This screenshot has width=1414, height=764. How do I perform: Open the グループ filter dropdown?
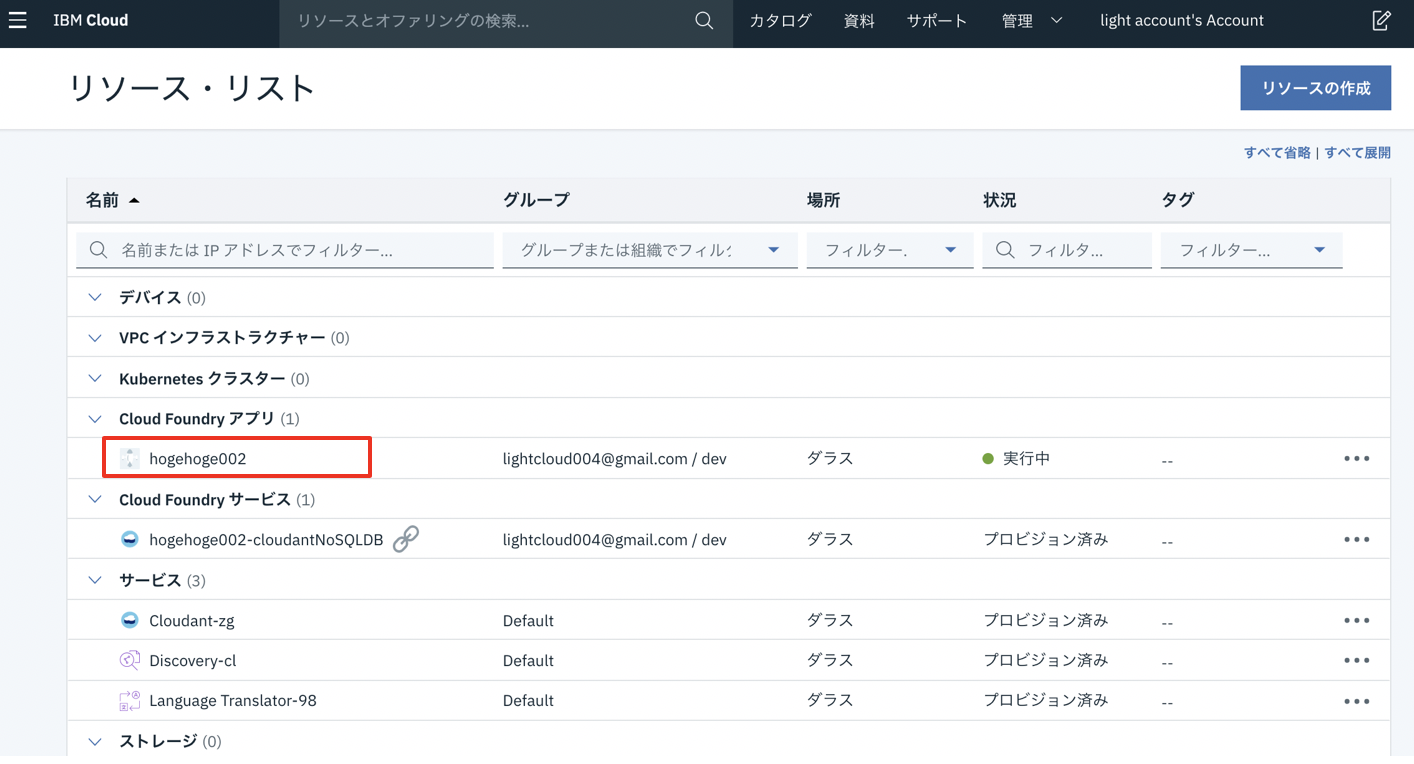(x=650, y=250)
